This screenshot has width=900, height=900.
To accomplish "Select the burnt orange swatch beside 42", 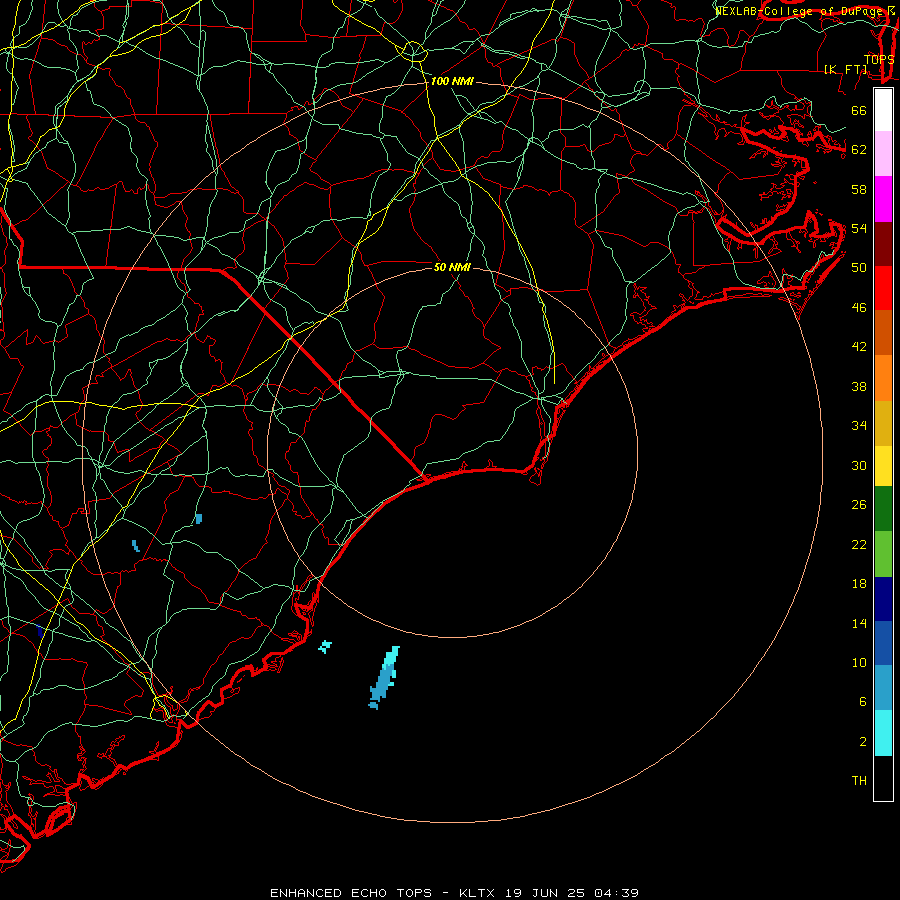I will [883, 333].
